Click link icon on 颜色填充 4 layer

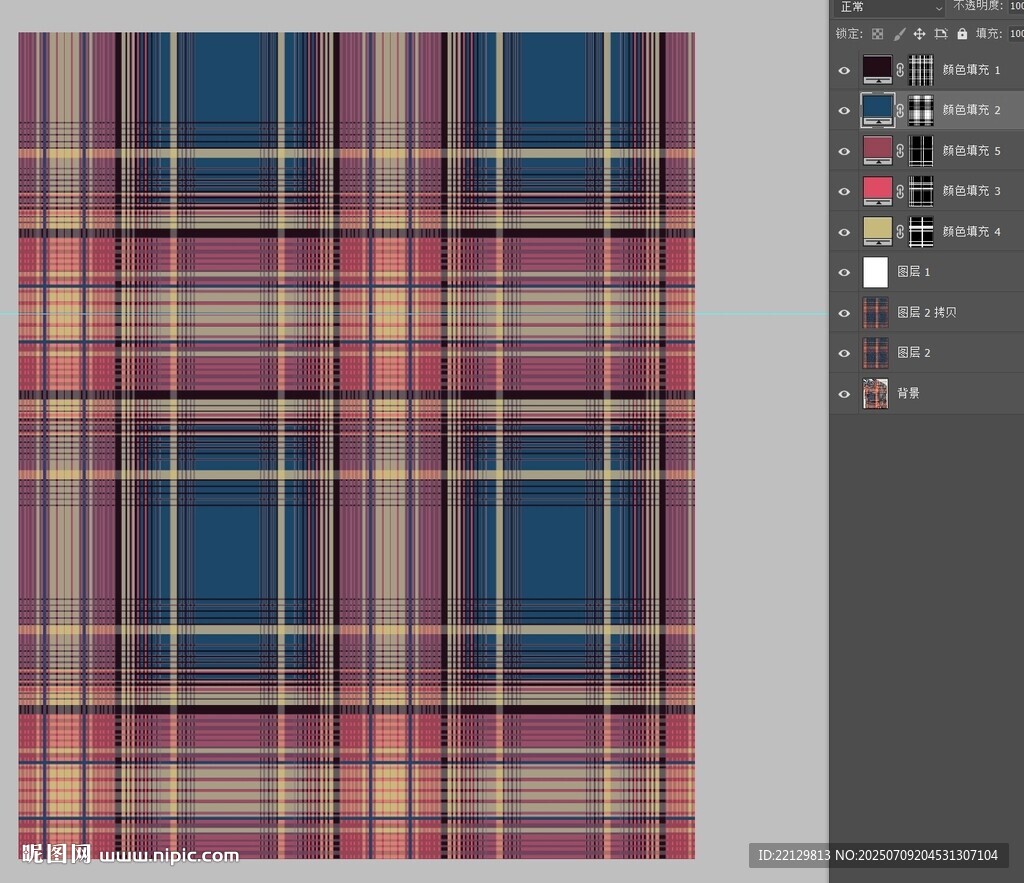click(x=900, y=232)
